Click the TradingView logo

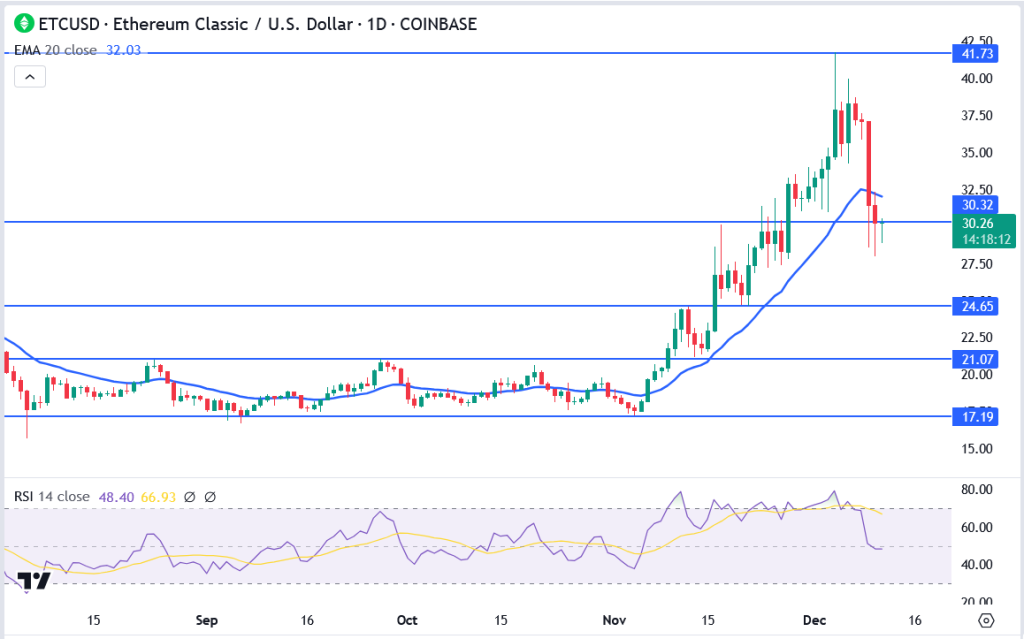[35, 581]
